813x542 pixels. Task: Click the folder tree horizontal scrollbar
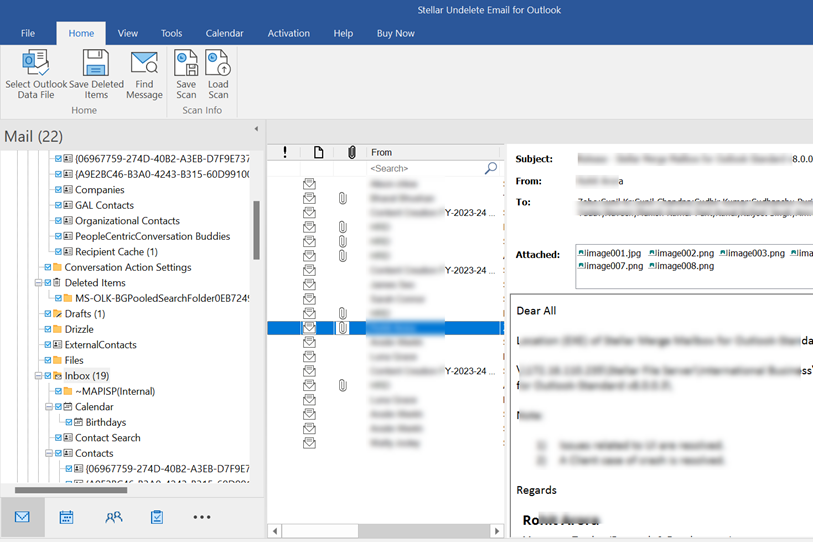(x=71, y=490)
